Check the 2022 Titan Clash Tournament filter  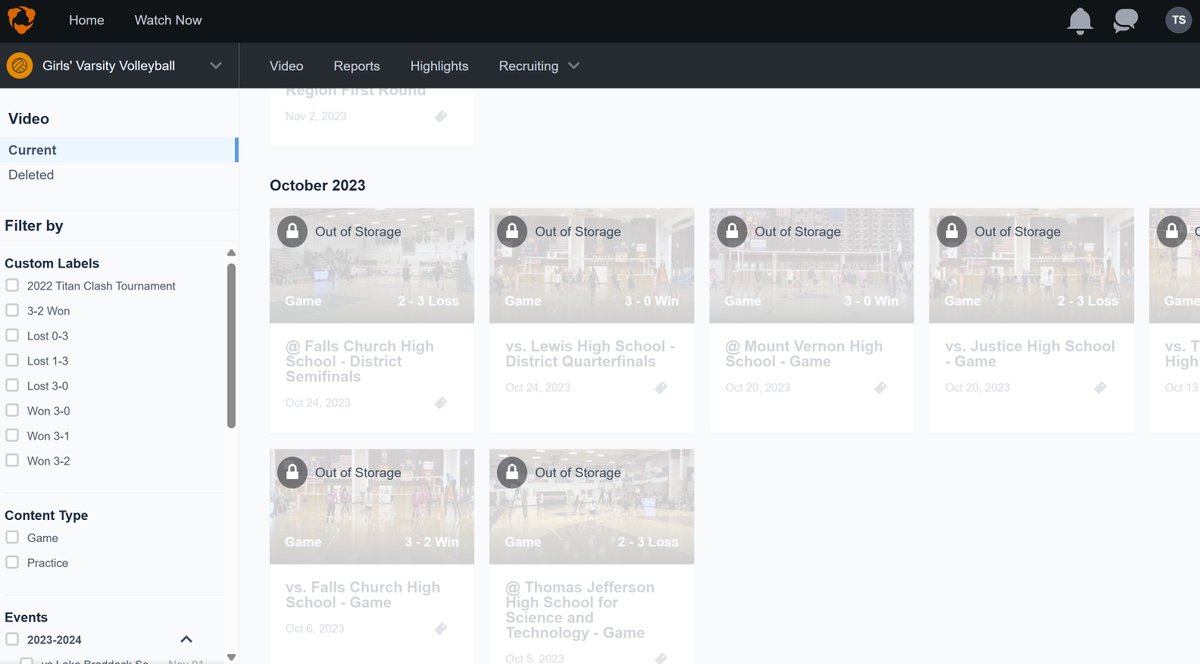tap(11, 285)
